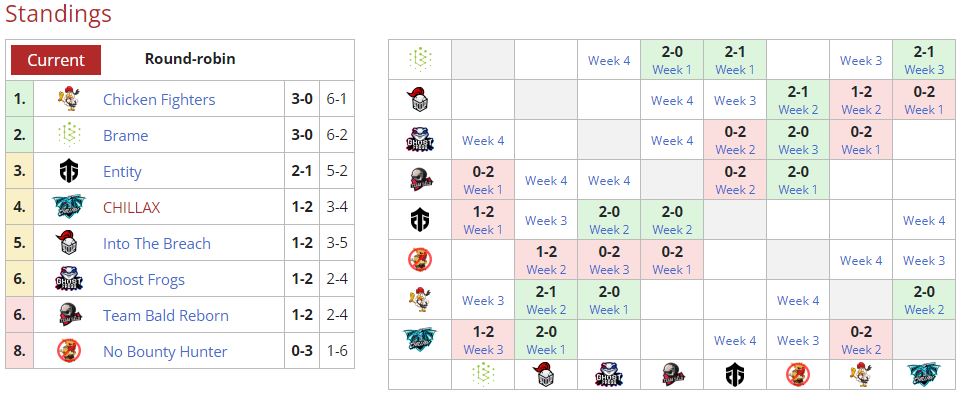Image resolution: width=977 pixels, height=407 pixels.
Task: Switch to the Round-robin tab
Action: tap(190, 58)
